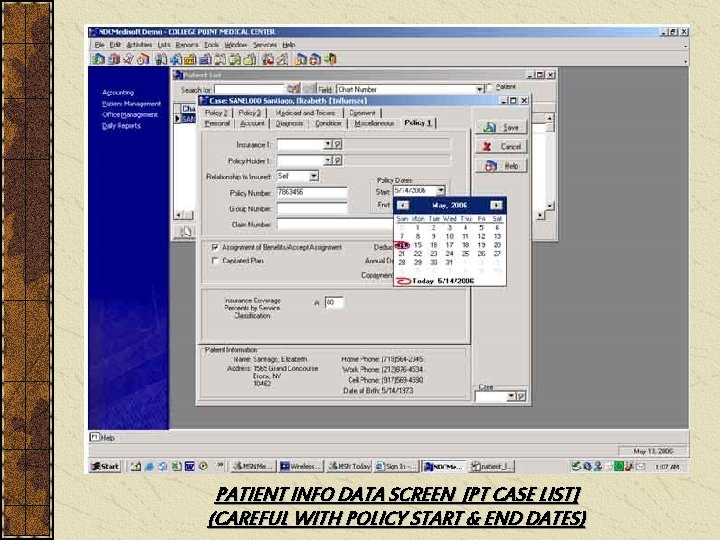Open Office Management in the sidebar
This screenshot has width=720, height=540.
[130, 114]
